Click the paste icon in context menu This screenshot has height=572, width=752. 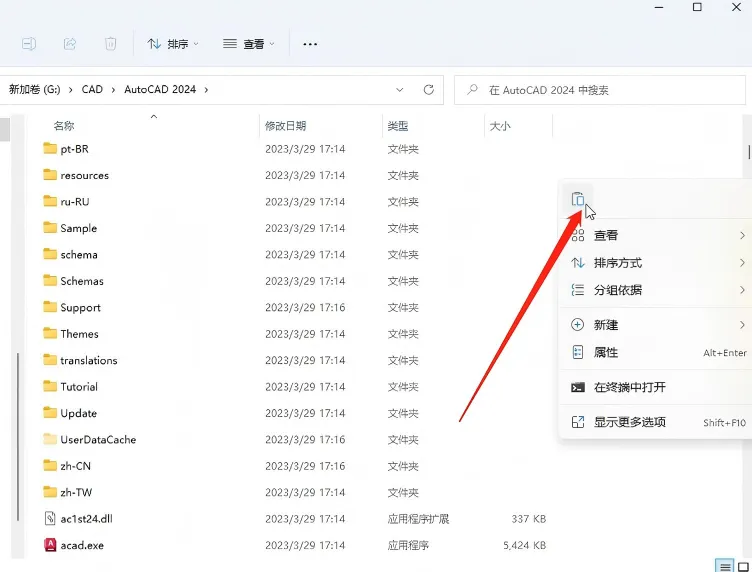[x=577, y=198]
